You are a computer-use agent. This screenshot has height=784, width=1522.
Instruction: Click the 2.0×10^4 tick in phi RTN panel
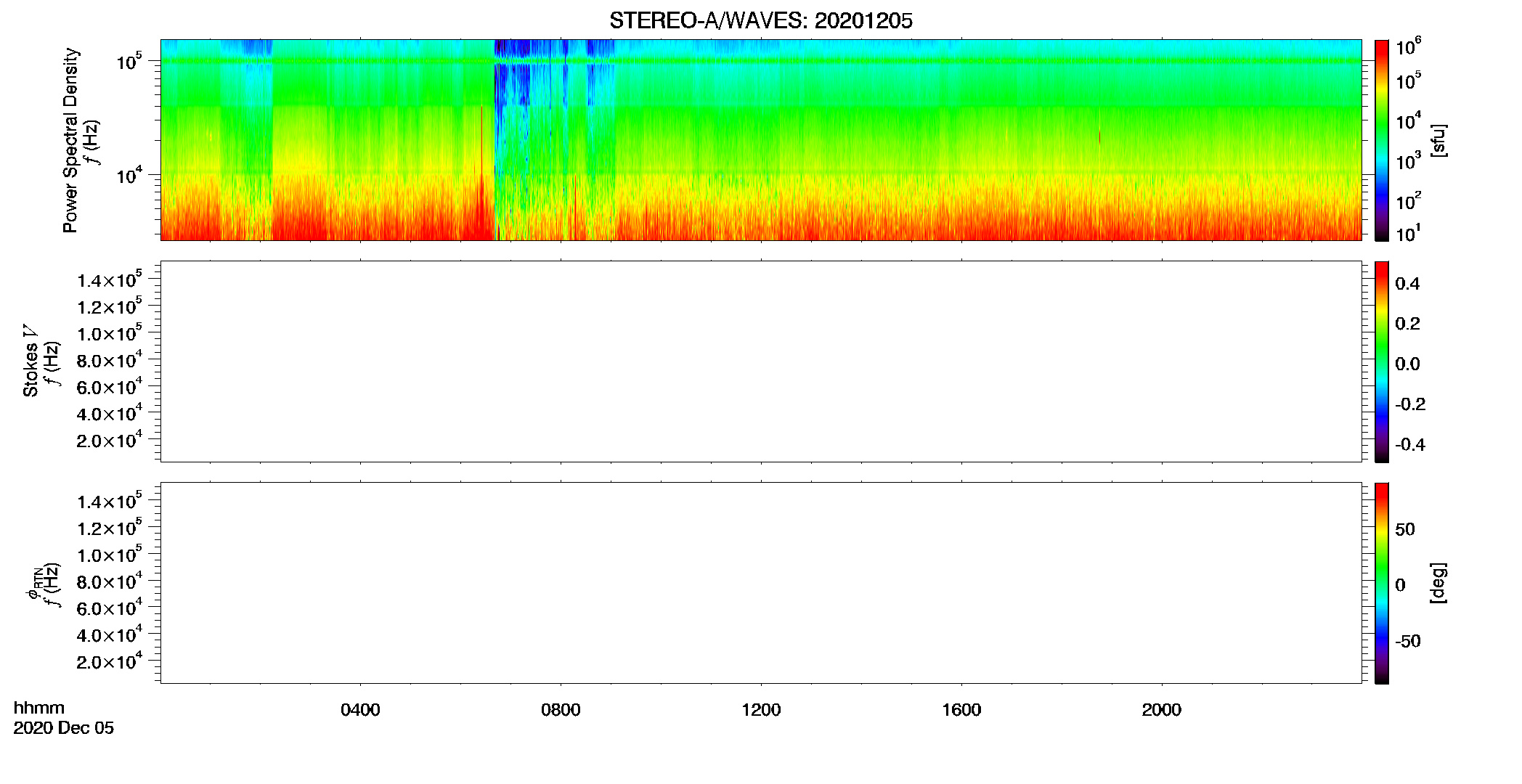110,661
